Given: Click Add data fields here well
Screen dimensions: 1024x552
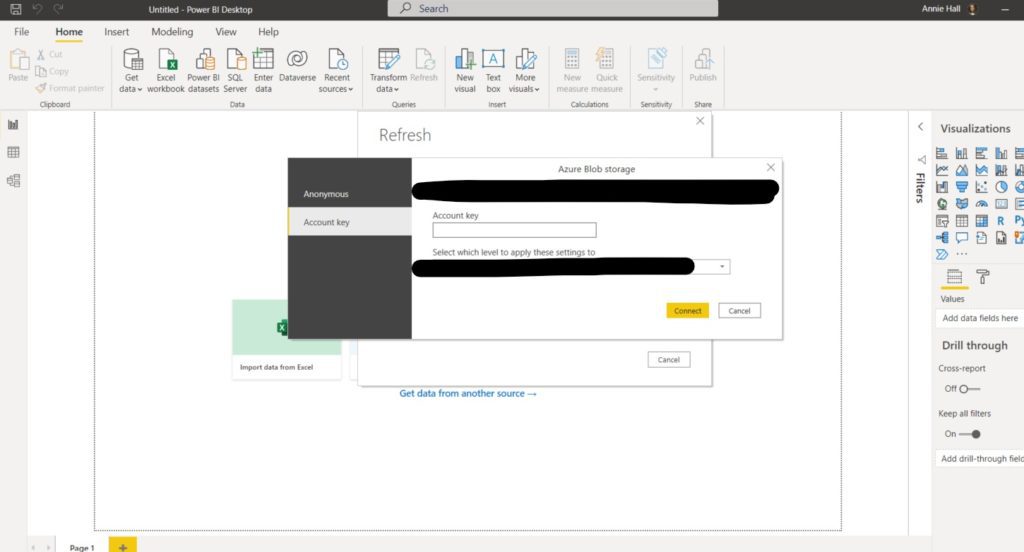Looking at the screenshot, I should point(980,318).
